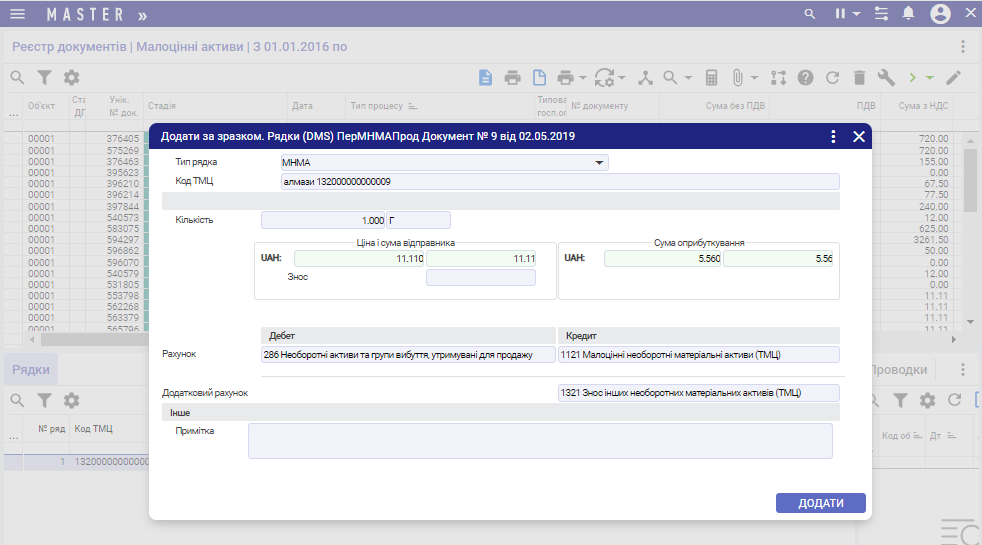The height and width of the screenshot is (545, 982).
Task: Click the vertical scrollbar of the documents table
Action: pyautogui.click(x=969, y=180)
